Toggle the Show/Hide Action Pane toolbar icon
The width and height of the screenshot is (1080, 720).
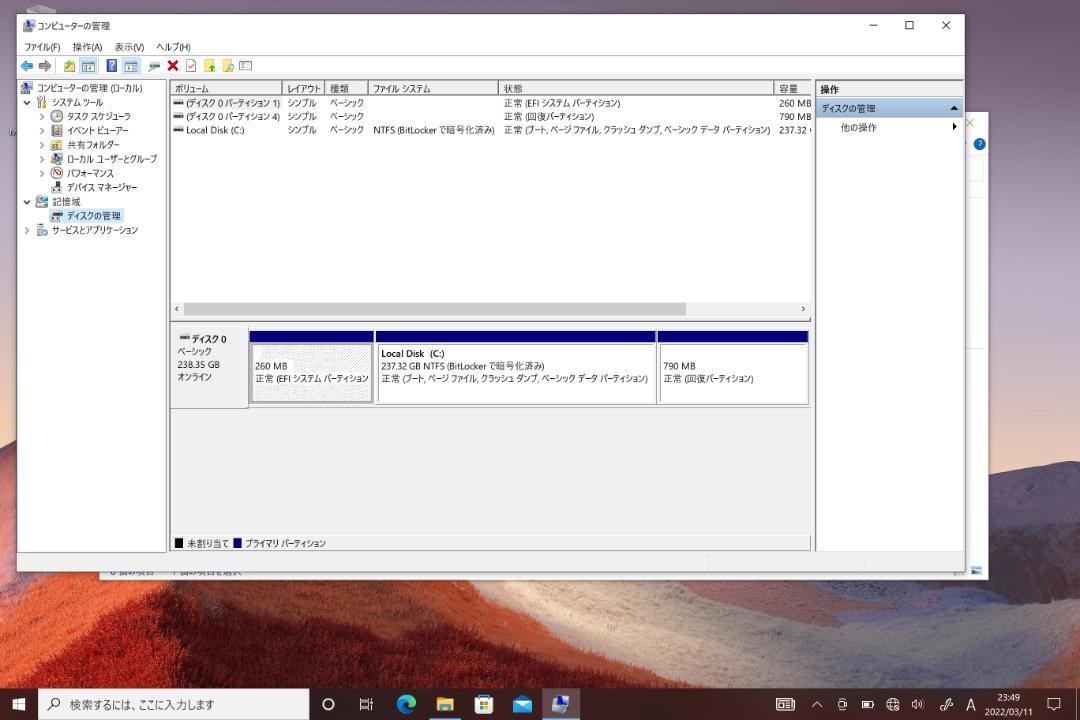tap(131, 66)
